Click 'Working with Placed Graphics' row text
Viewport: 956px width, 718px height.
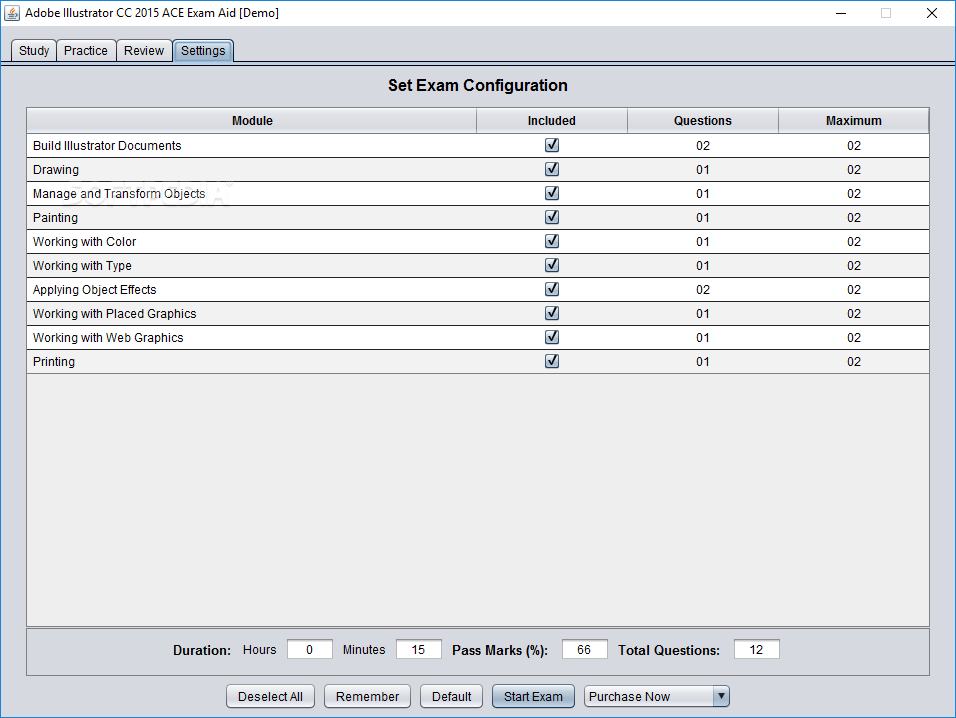pos(115,314)
